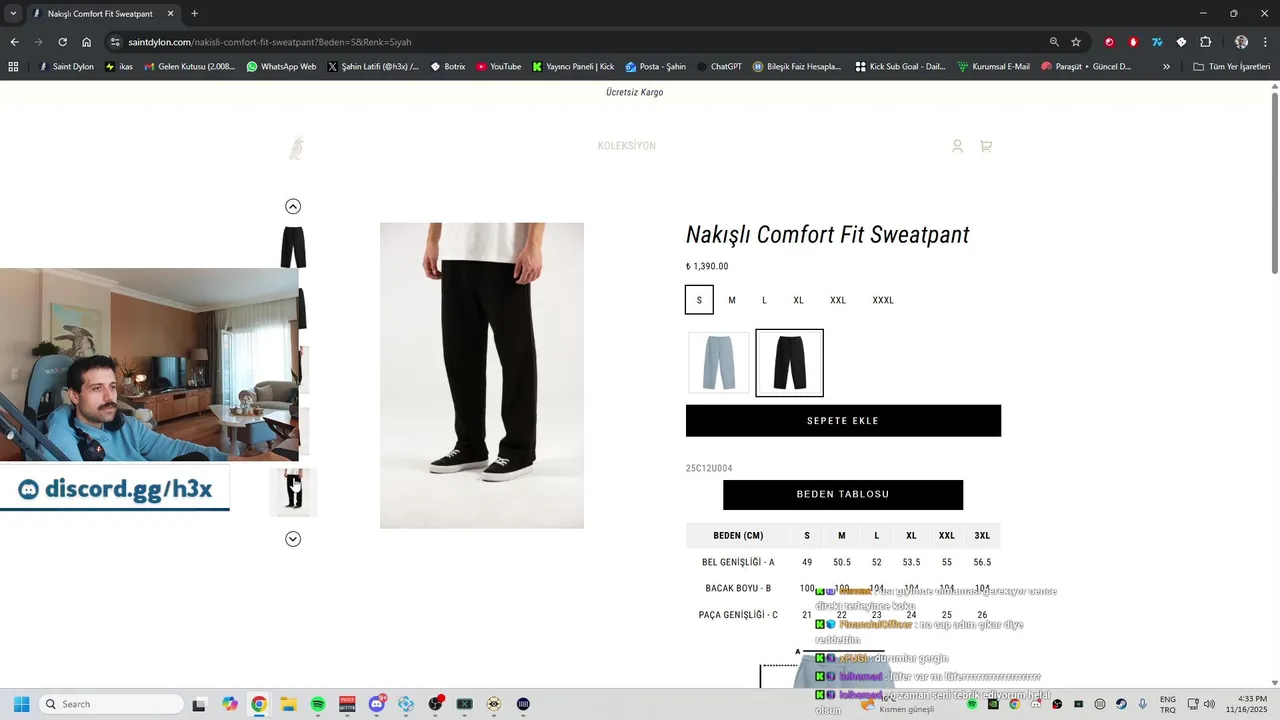
Task: Open the zoom magnifier icon in address bar
Action: pyautogui.click(x=1054, y=42)
